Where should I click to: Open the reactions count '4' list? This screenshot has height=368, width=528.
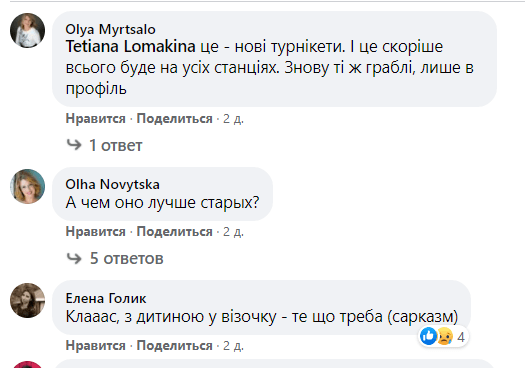pos(461,337)
